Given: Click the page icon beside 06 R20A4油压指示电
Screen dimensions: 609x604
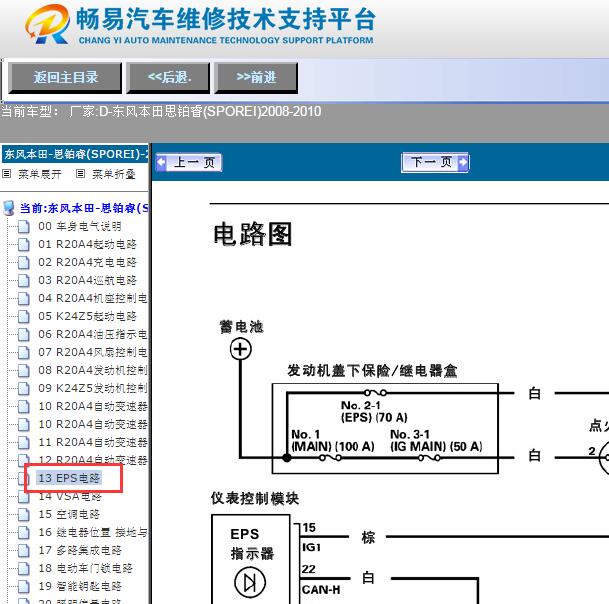Looking at the screenshot, I should (23, 334).
